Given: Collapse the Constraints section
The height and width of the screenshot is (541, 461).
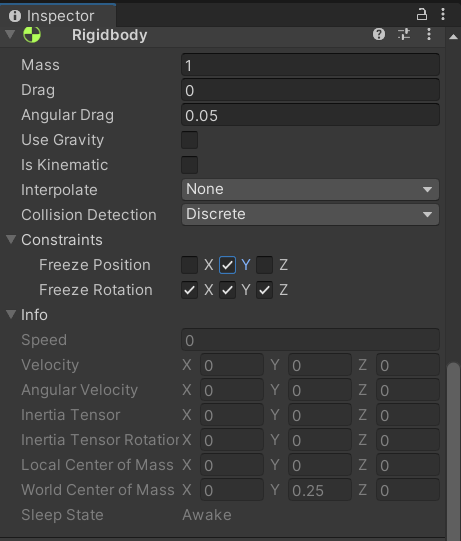Looking at the screenshot, I should pos(11,239).
